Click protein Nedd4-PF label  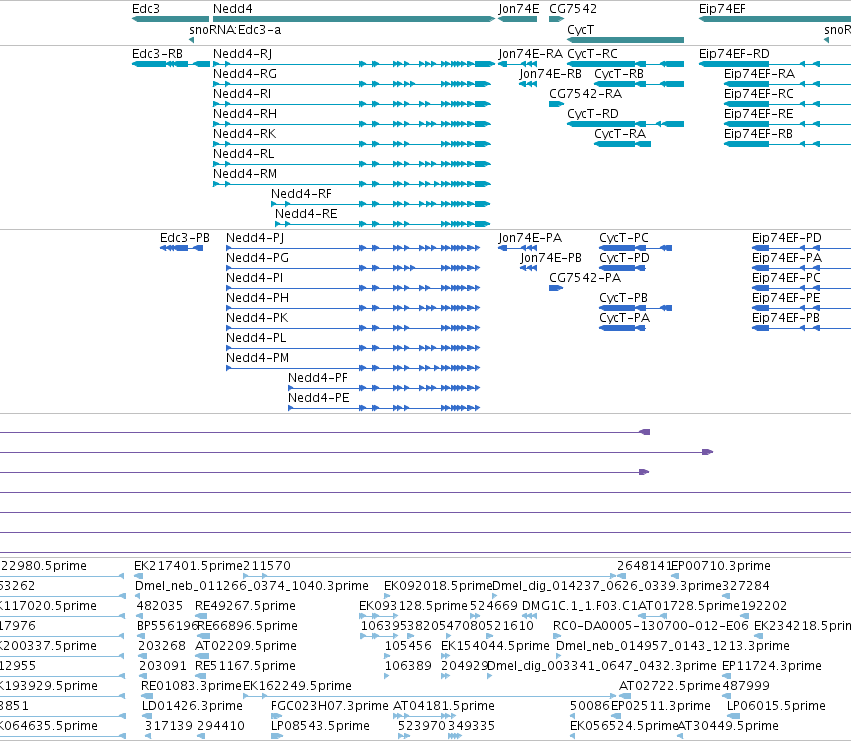[317, 378]
